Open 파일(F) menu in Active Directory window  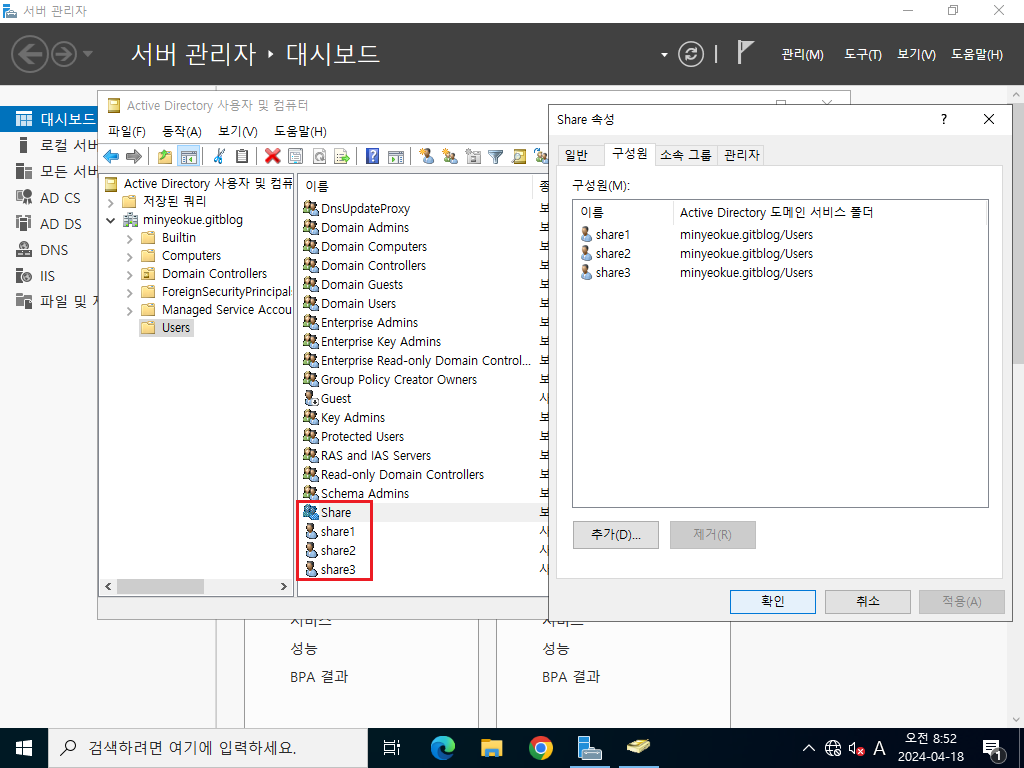point(127,131)
